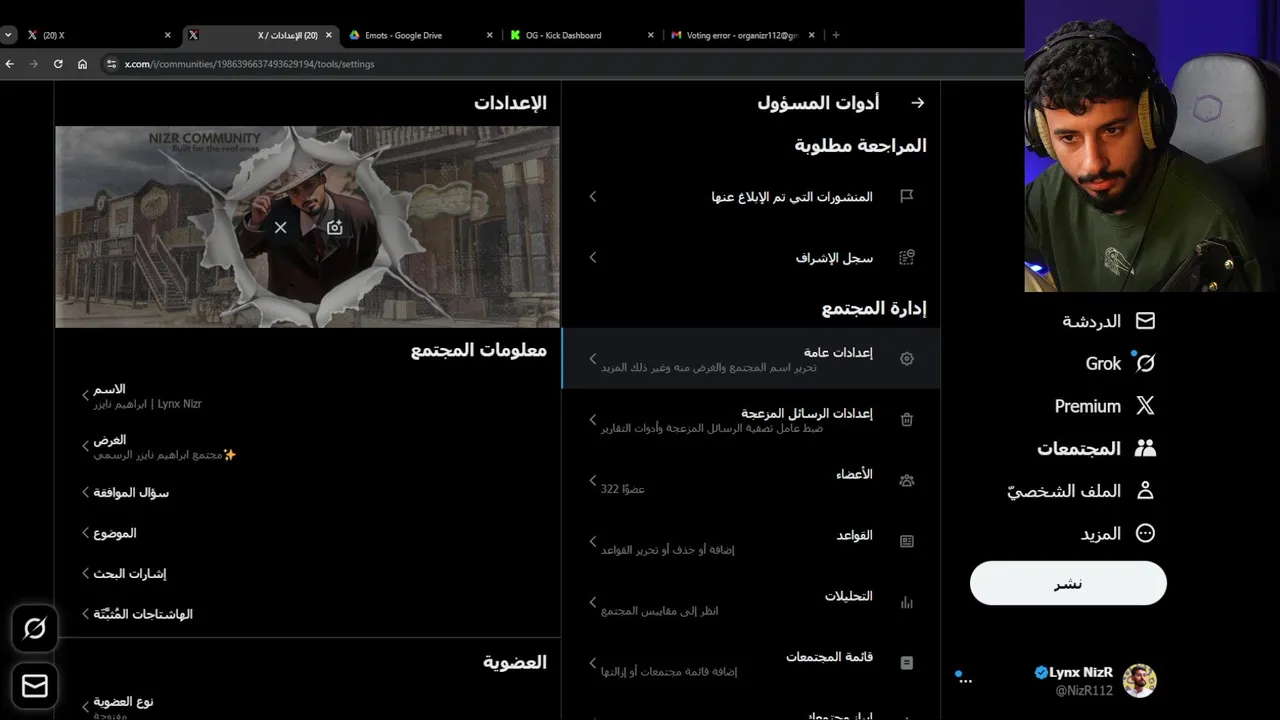
Task: Open المجتمعات in sidebar navigation
Action: 1097,449
